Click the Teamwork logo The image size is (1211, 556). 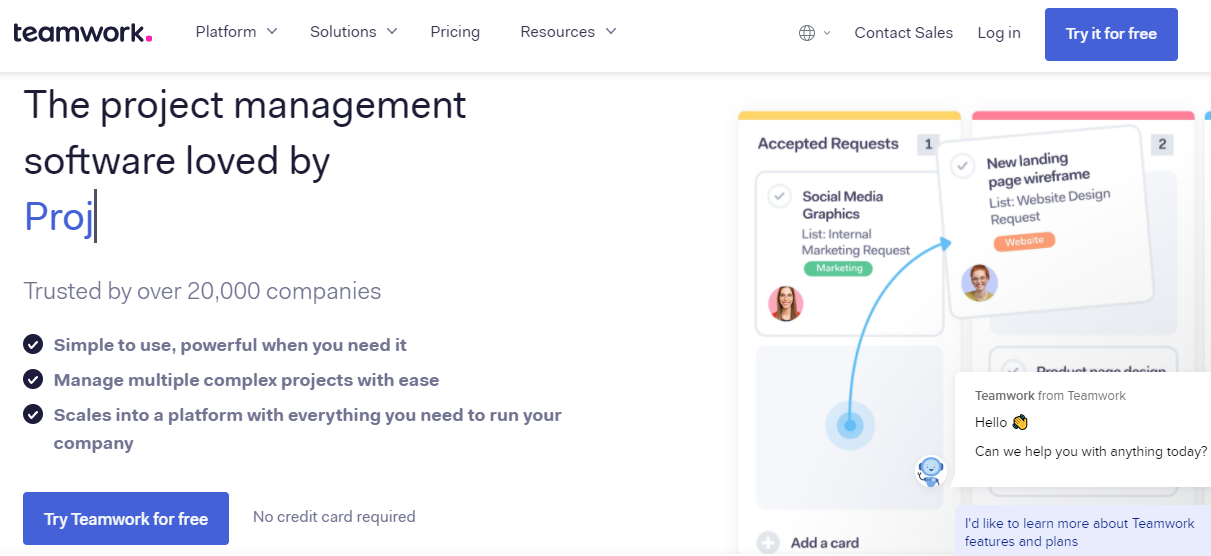82,33
